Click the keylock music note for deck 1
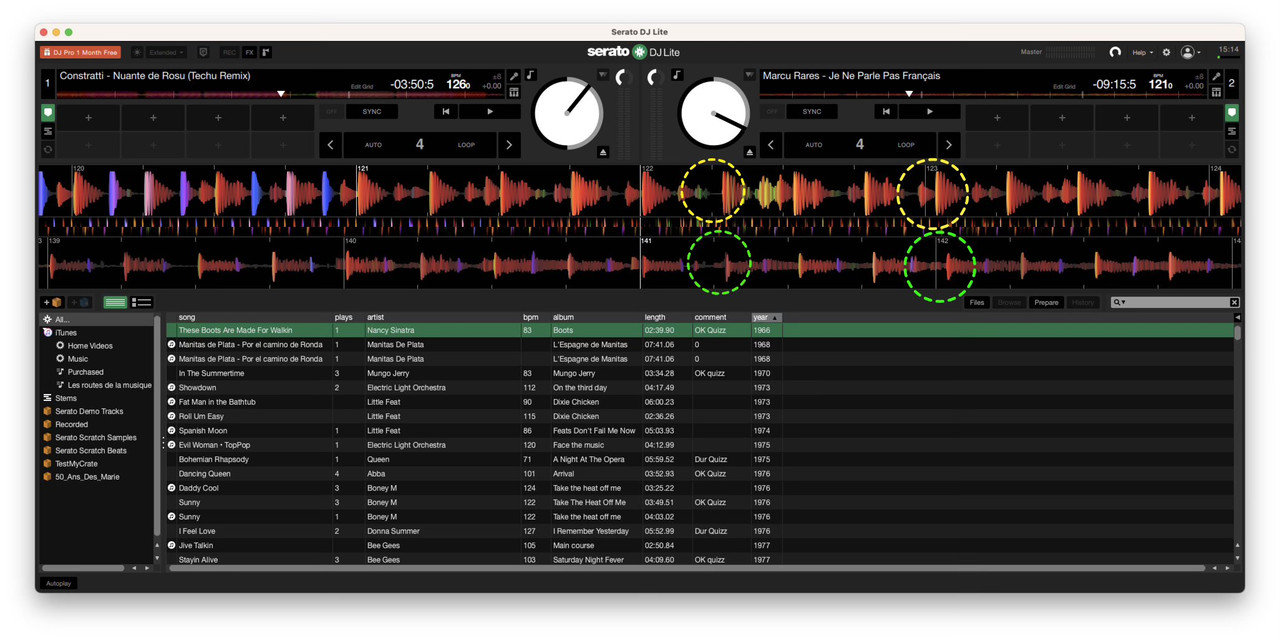This screenshot has height=639, width=1280. pyautogui.click(x=530, y=75)
